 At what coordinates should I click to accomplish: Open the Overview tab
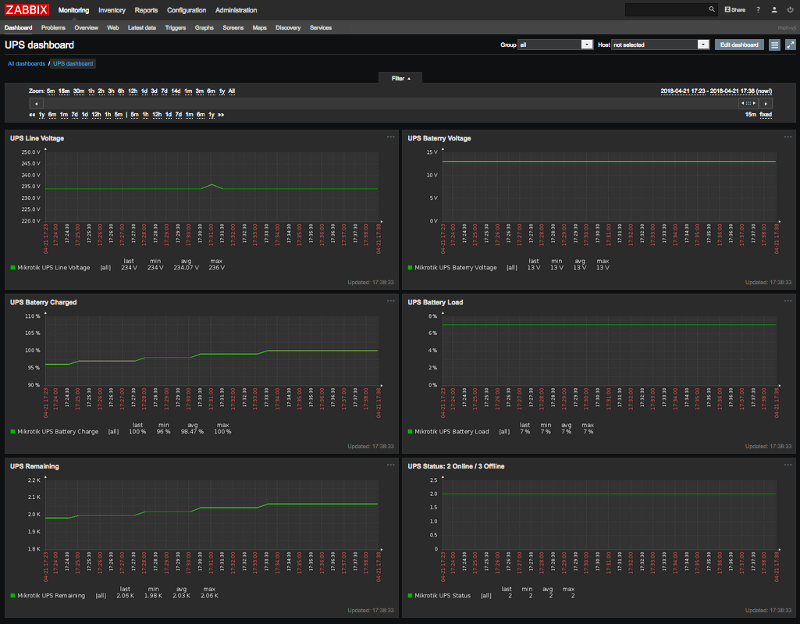(x=86, y=28)
